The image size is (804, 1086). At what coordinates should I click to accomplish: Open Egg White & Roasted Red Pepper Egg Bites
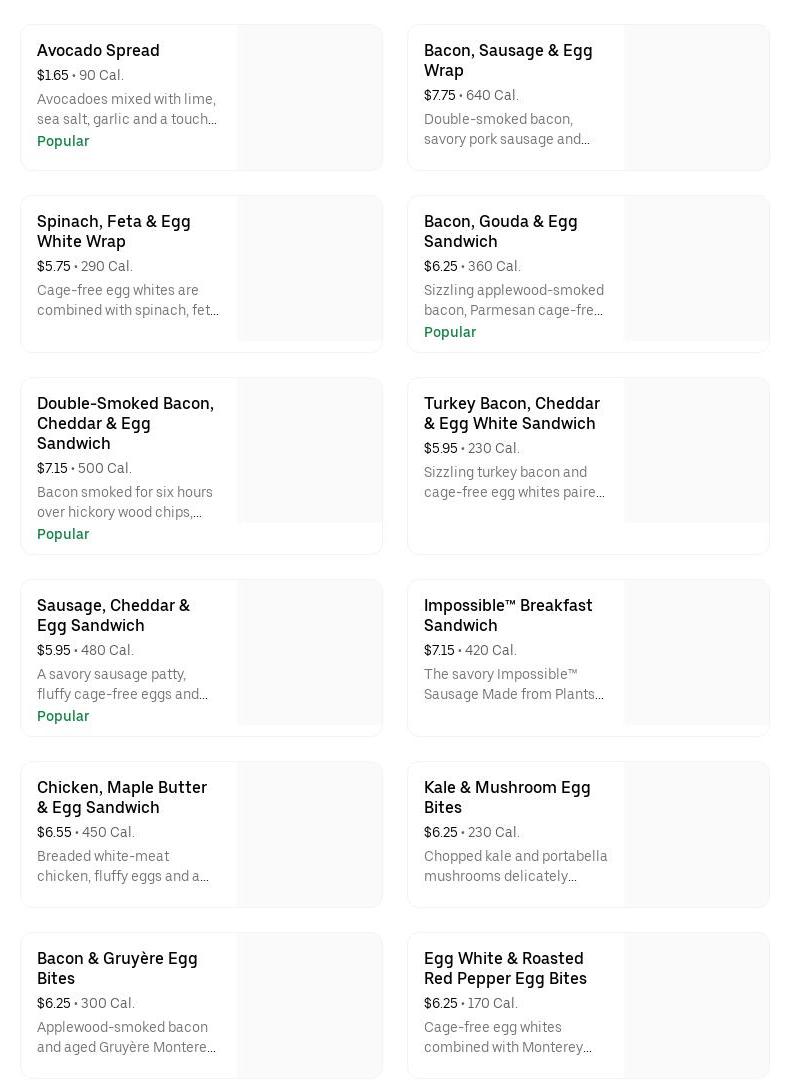(505, 968)
